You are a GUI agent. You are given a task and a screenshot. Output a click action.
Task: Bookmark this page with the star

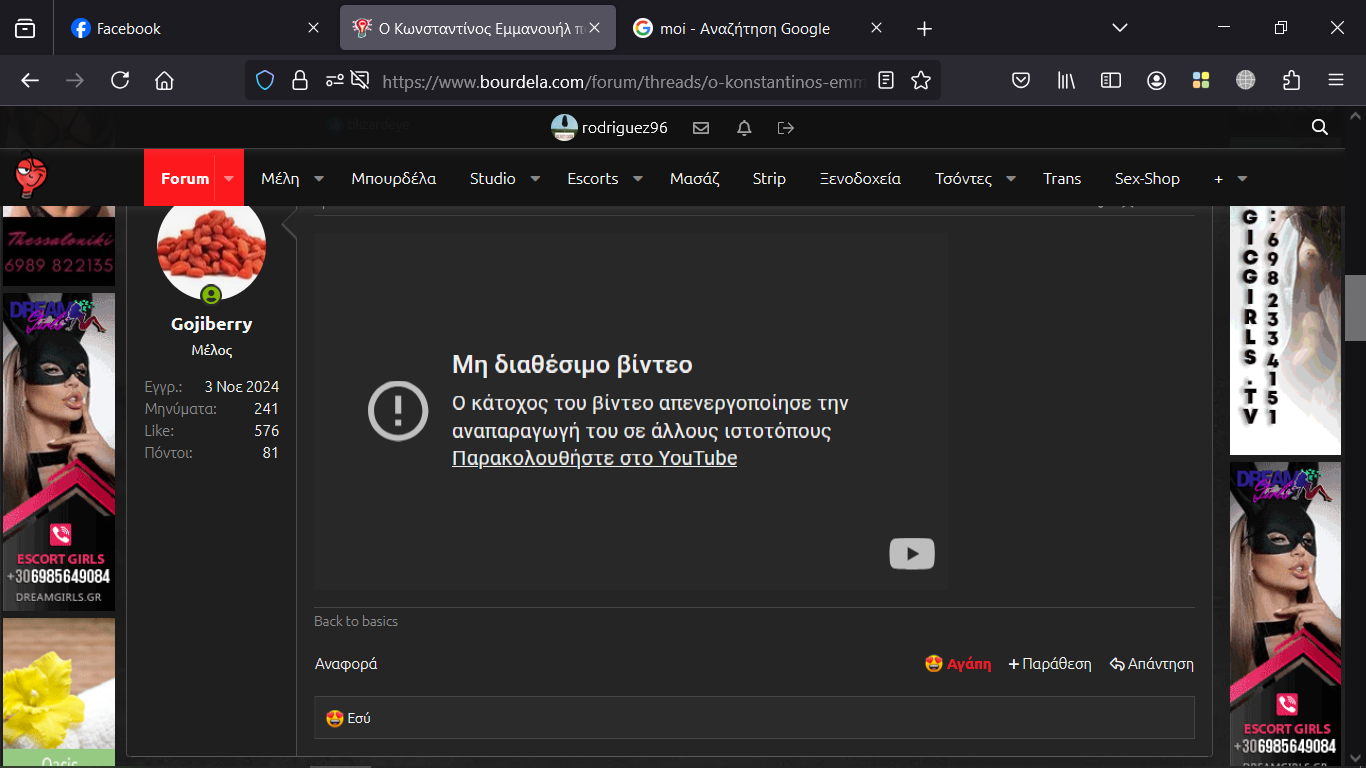tap(921, 81)
